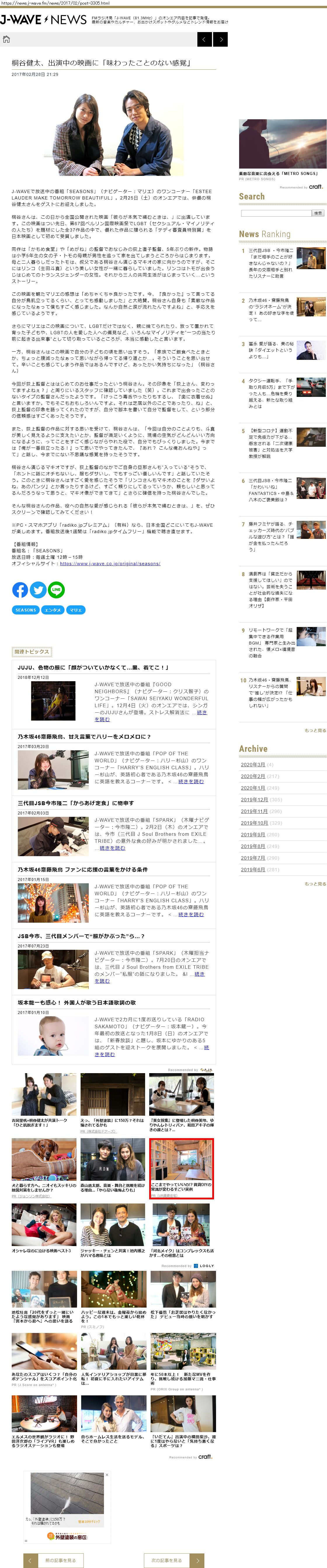Click the home icon below the logo
The width and height of the screenshot is (327, 1568).
[7, 40]
